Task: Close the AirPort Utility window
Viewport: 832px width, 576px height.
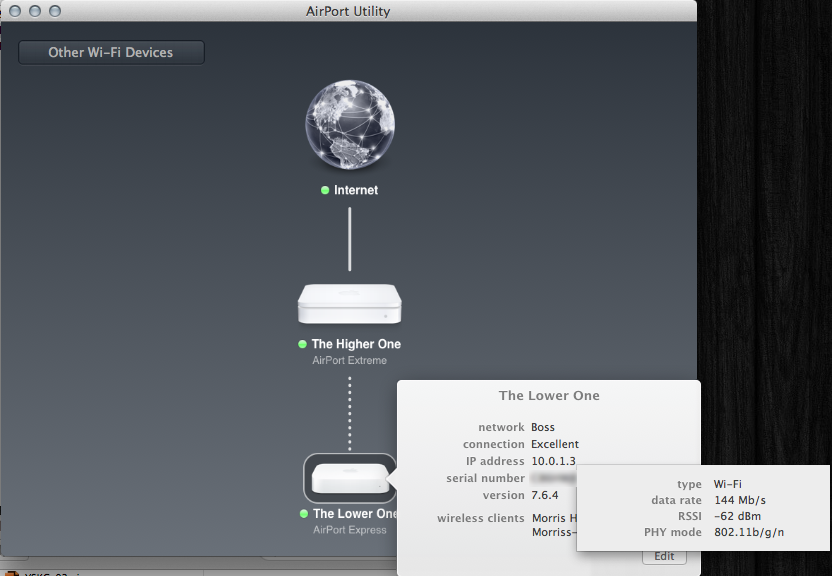Action: coord(15,11)
